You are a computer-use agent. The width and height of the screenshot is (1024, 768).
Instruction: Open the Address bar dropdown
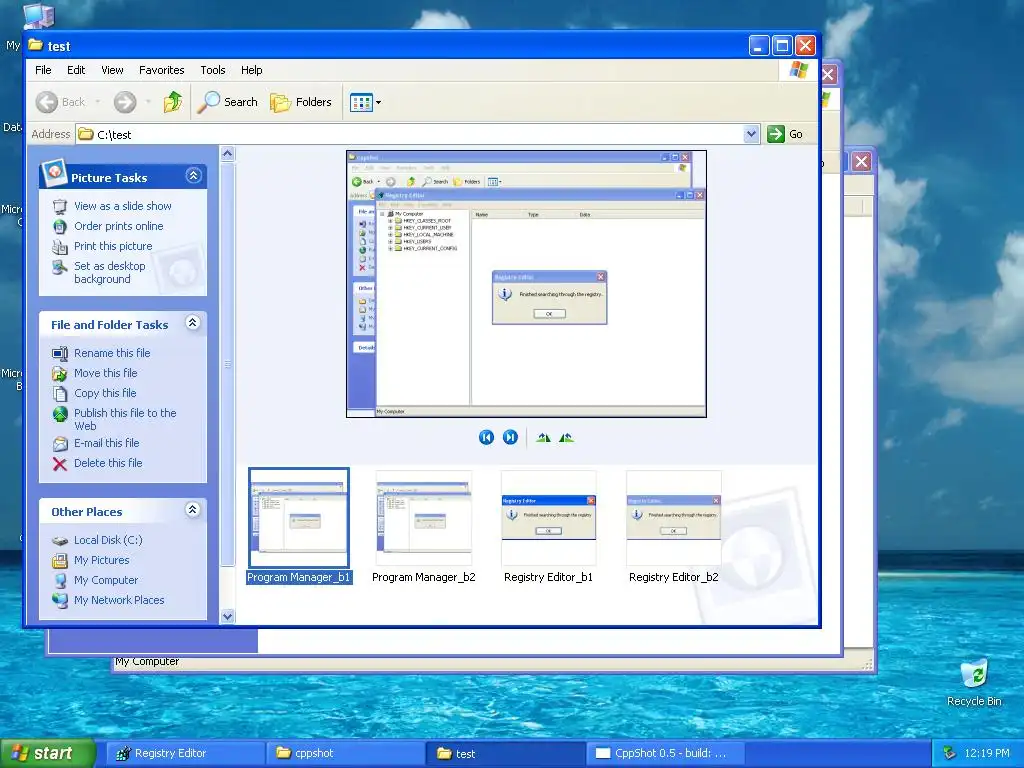click(x=751, y=134)
